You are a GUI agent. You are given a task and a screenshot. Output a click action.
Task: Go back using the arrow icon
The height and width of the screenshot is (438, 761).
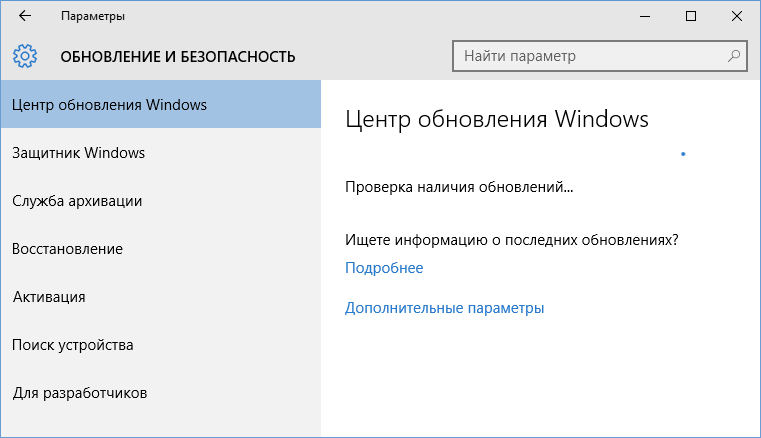pos(25,16)
